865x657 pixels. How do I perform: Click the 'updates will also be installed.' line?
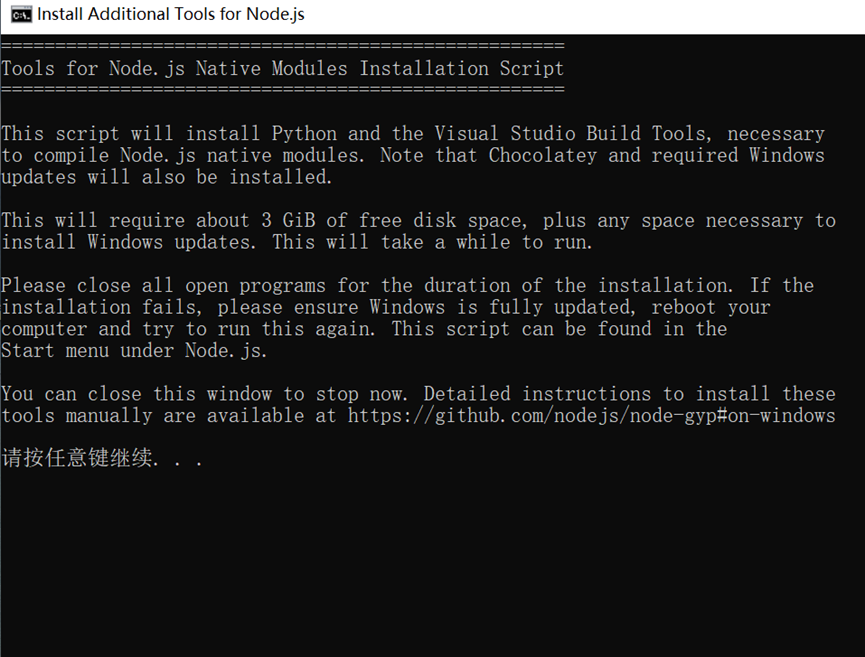coord(166,178)
